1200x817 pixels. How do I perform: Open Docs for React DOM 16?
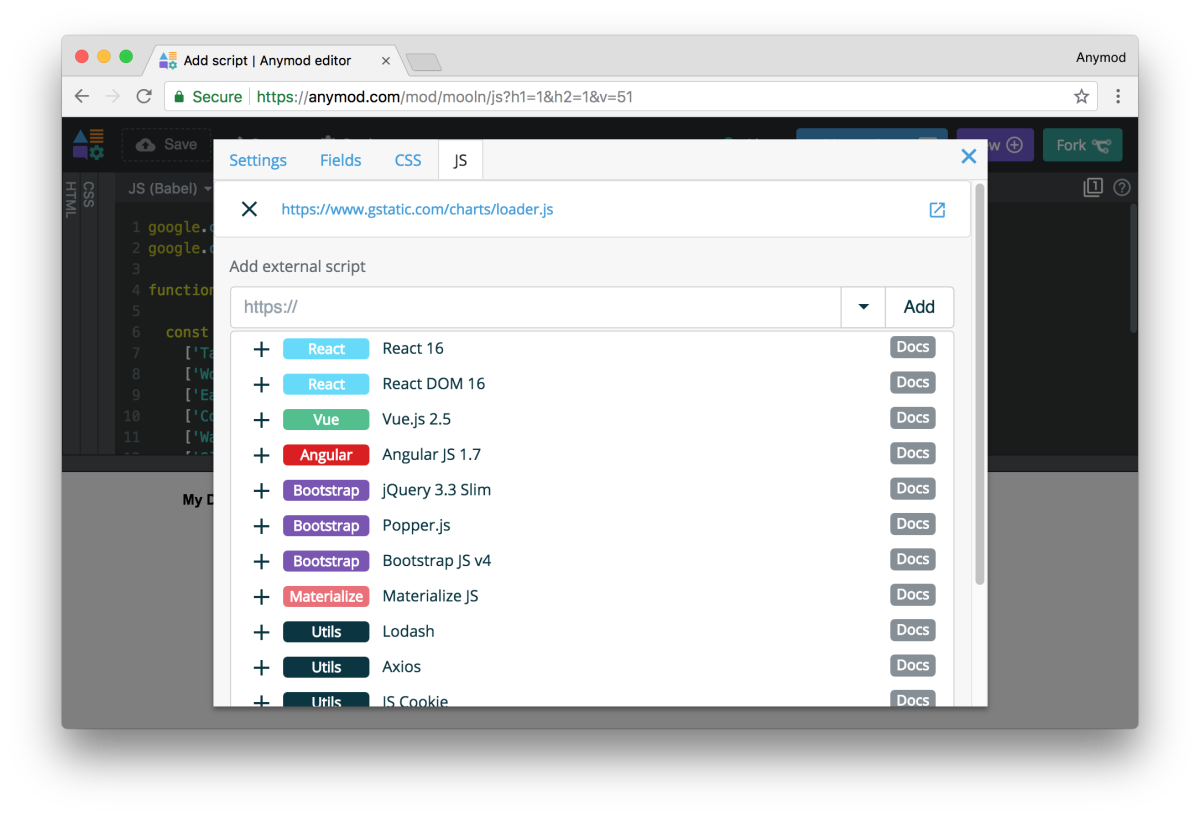pyautogui.click(x=913, y=382)
